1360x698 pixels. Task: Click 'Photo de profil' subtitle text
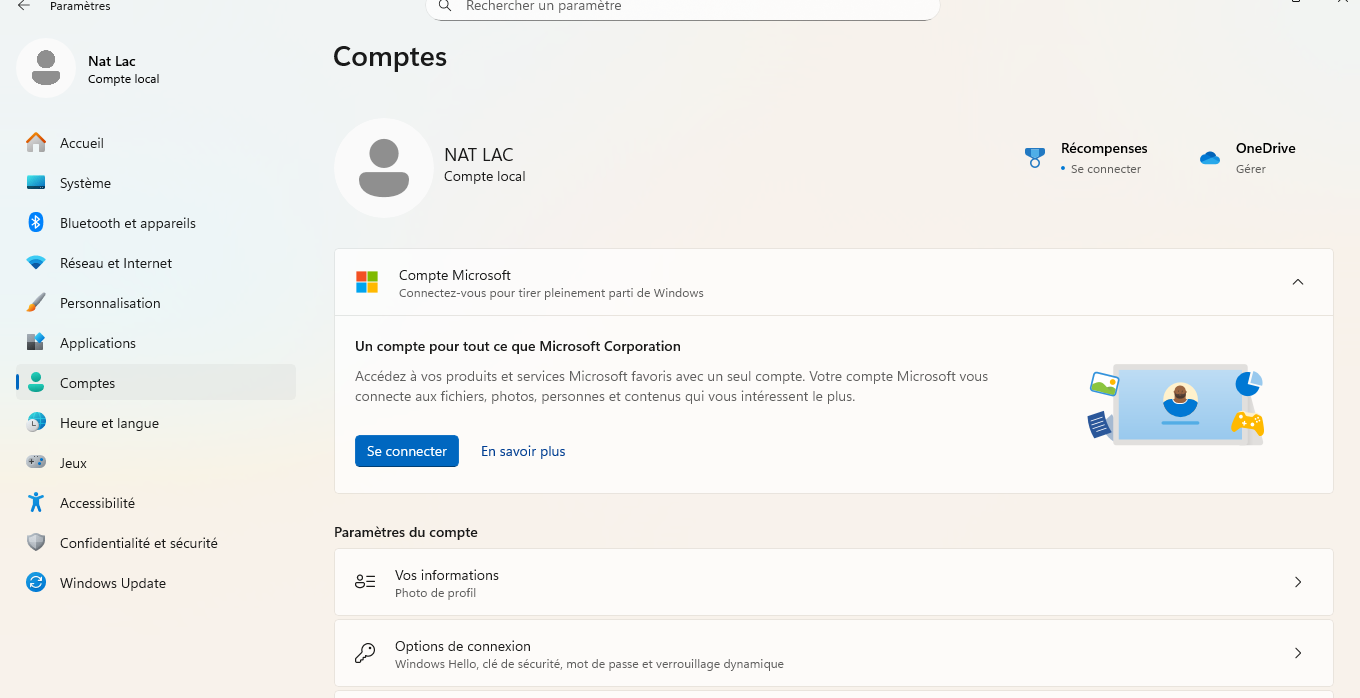click(x=435, y=593)
